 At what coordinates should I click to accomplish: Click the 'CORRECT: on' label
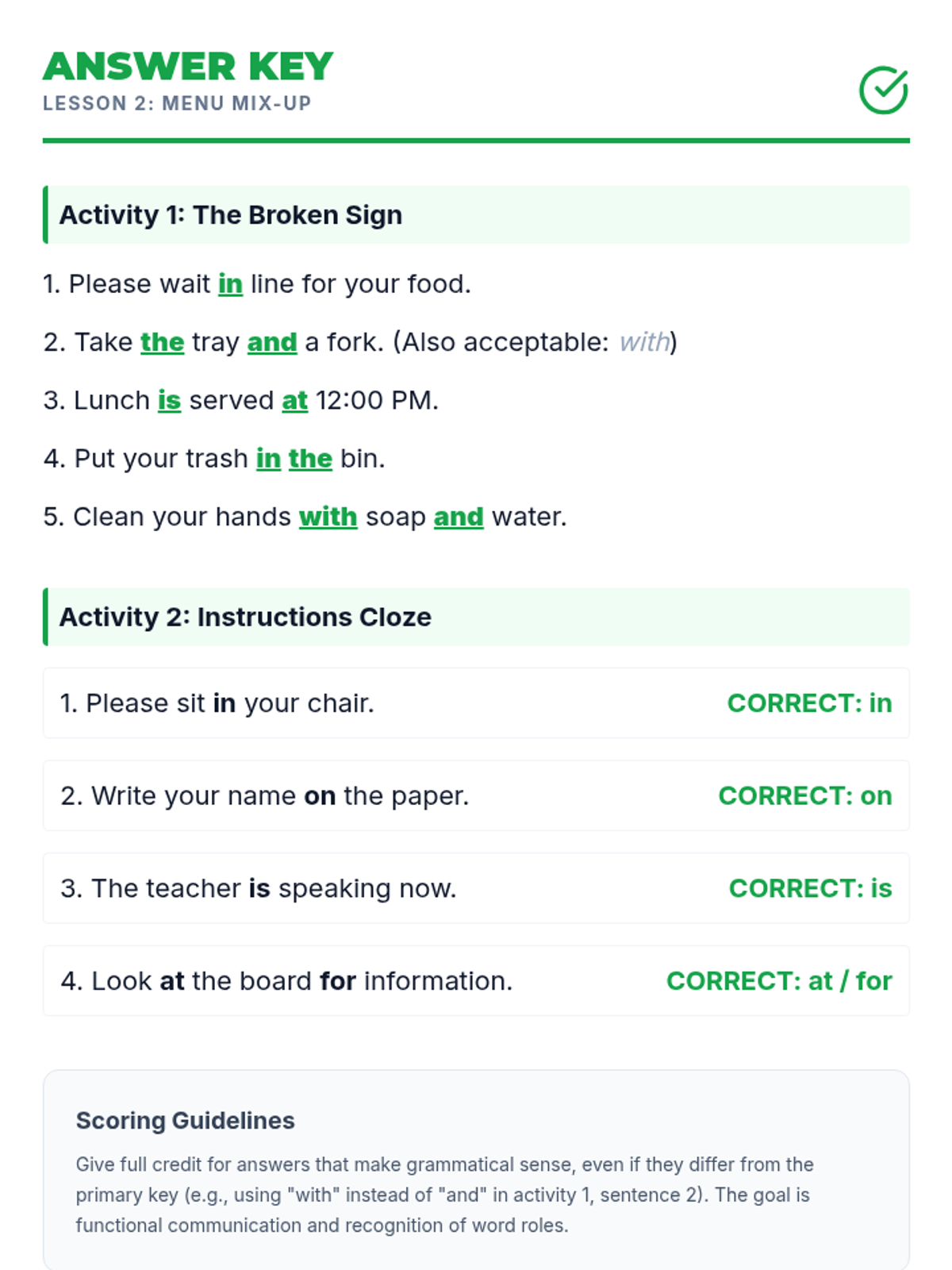(804, 795)
